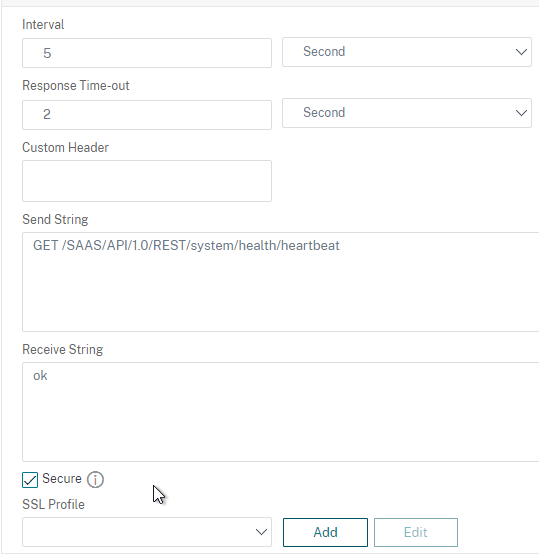This screenshot has height=554, width=539.
Task: Click the Add SSL Profile button
Action: click(x=325, y=532)
